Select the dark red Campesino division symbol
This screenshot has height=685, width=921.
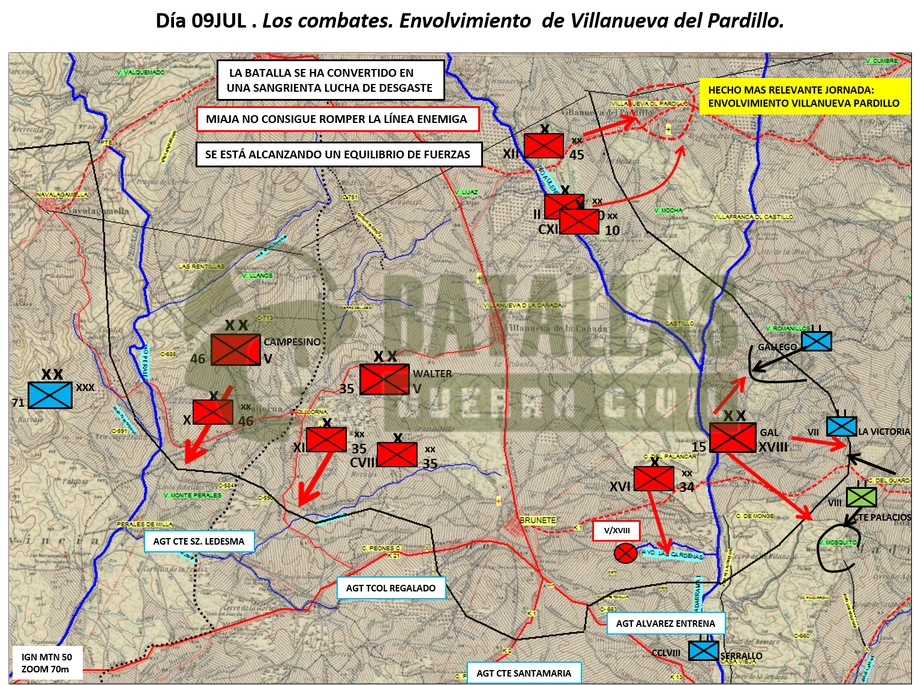pyautogui.click(x=236, y=350)
